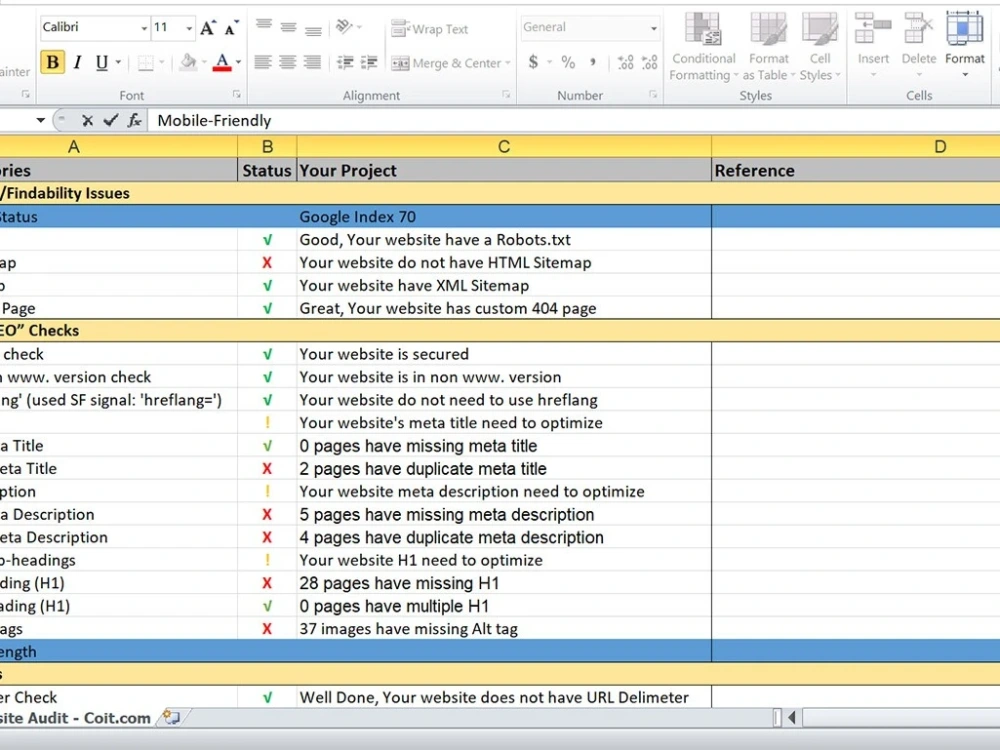Open the Font Color dropdown arrow

coord(239,62)
